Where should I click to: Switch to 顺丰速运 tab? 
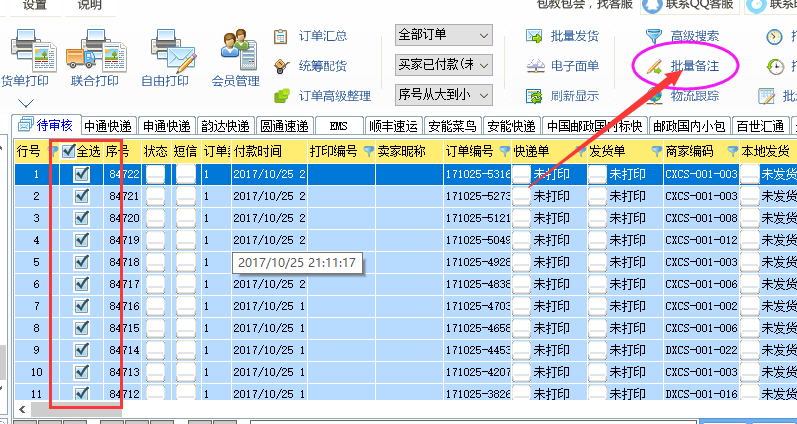click(x=393, y=126)
